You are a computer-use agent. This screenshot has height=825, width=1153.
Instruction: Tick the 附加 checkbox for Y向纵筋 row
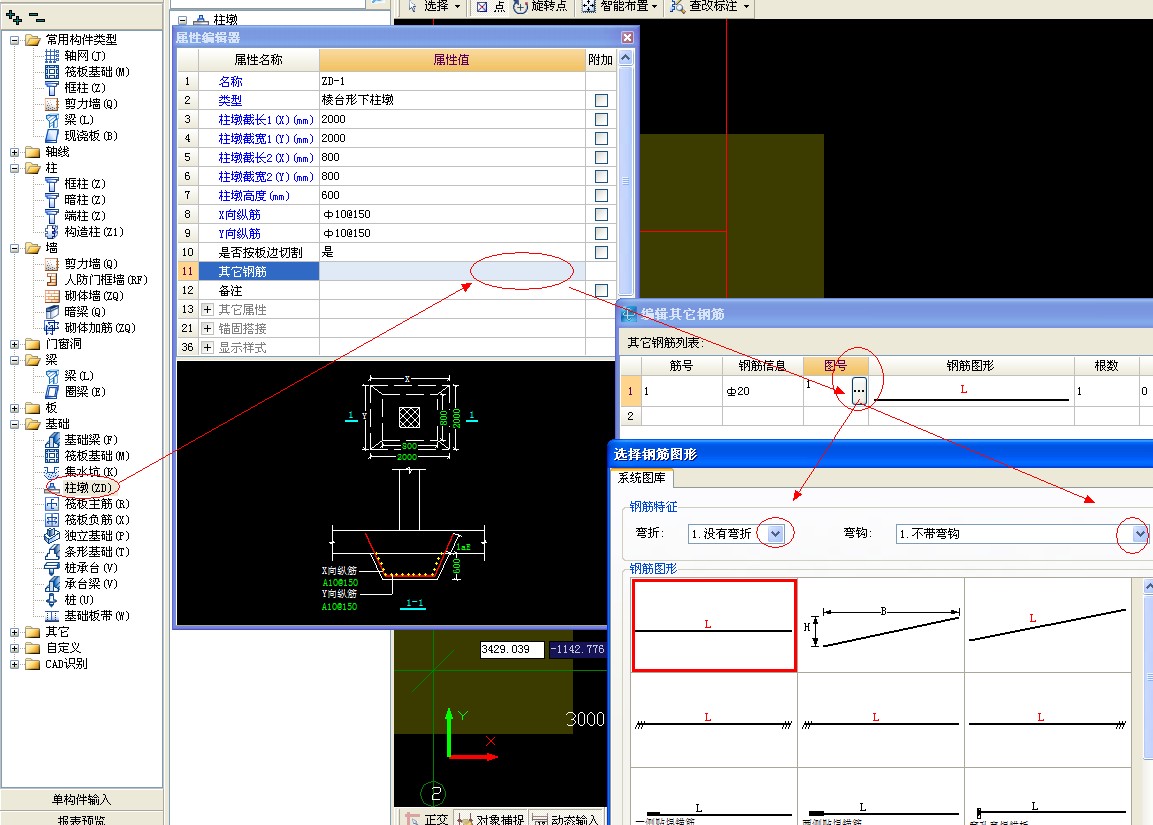602,233
